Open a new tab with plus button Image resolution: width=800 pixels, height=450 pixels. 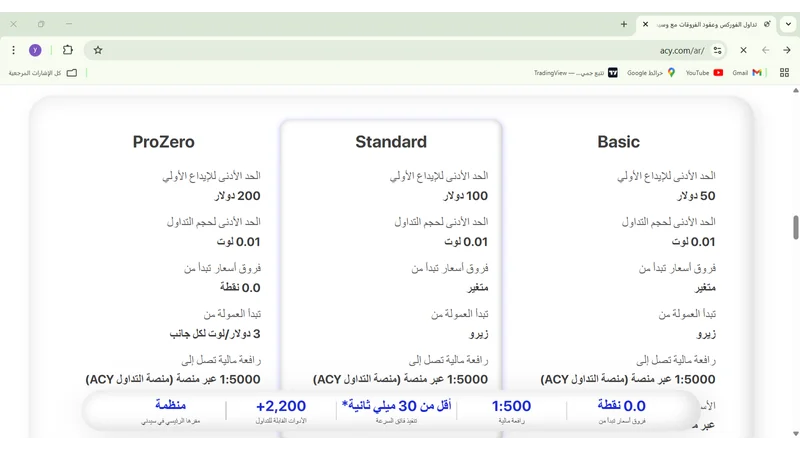[x=623, y=24]
